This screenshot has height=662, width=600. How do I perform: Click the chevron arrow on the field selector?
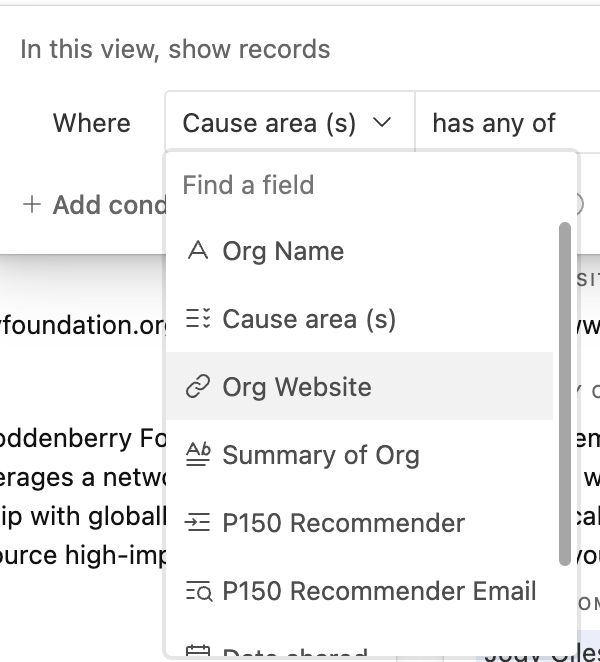pos(382,123)
